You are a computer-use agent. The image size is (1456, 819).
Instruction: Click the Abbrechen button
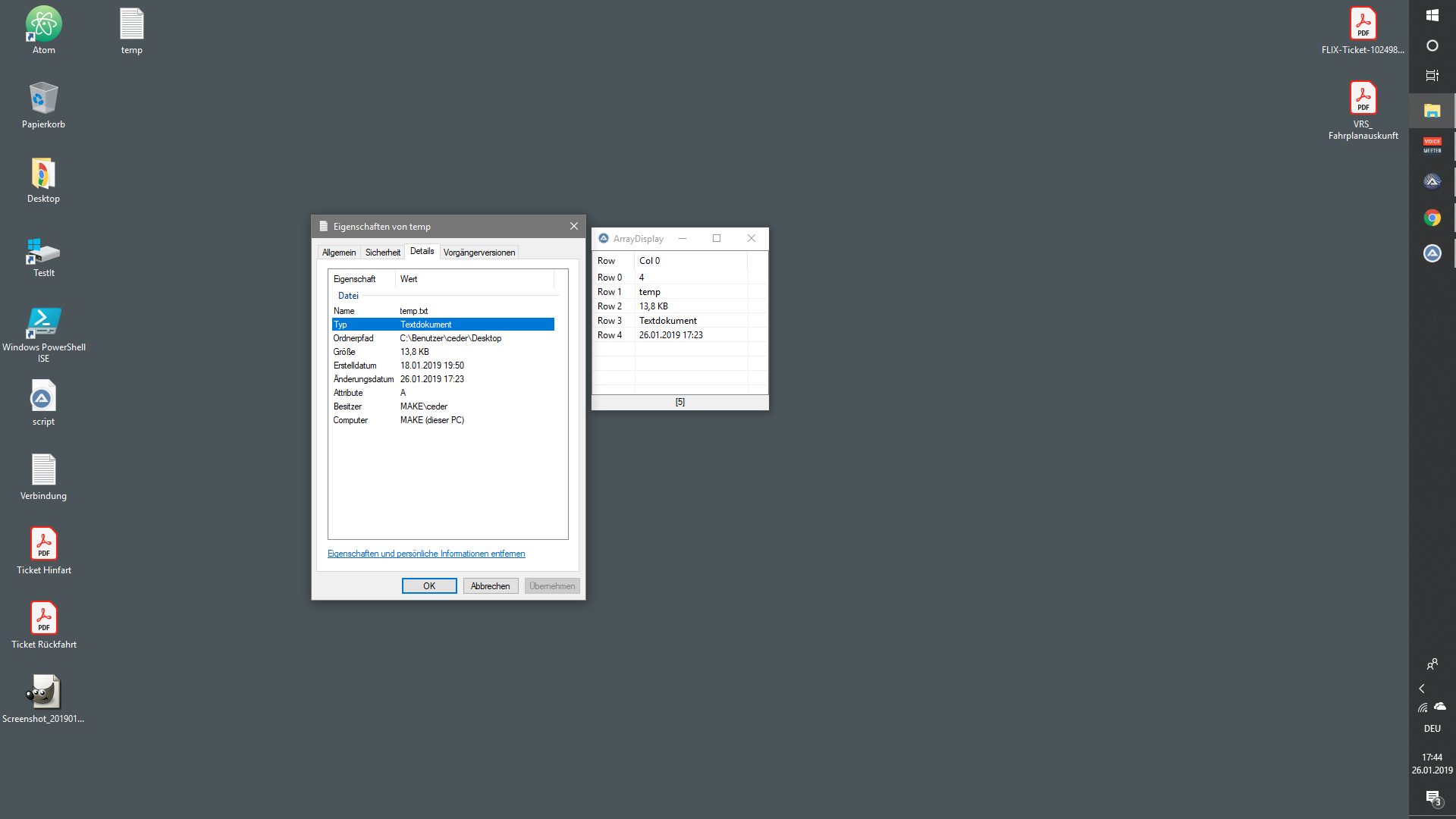coord(490,586)
